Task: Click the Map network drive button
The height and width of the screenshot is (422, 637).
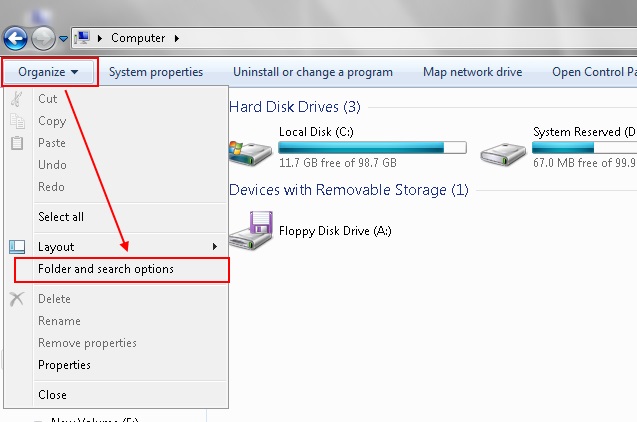Action: tap(472, 72)
